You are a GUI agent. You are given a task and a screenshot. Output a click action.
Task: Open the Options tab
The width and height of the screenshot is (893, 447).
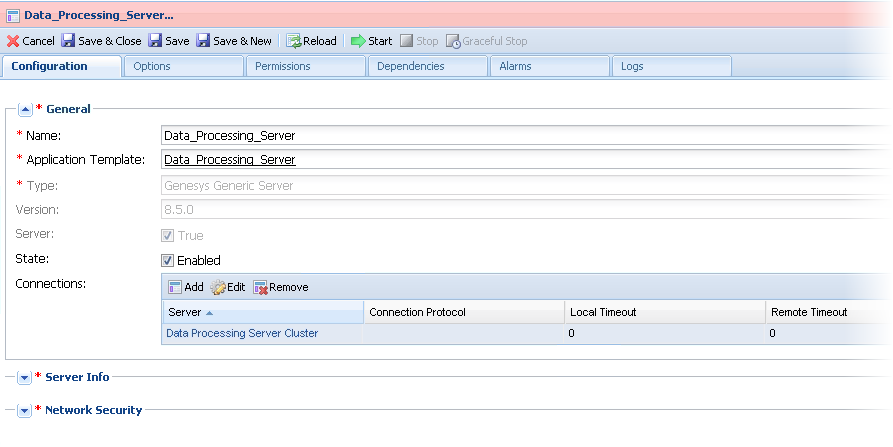click(x=184, y=66)
